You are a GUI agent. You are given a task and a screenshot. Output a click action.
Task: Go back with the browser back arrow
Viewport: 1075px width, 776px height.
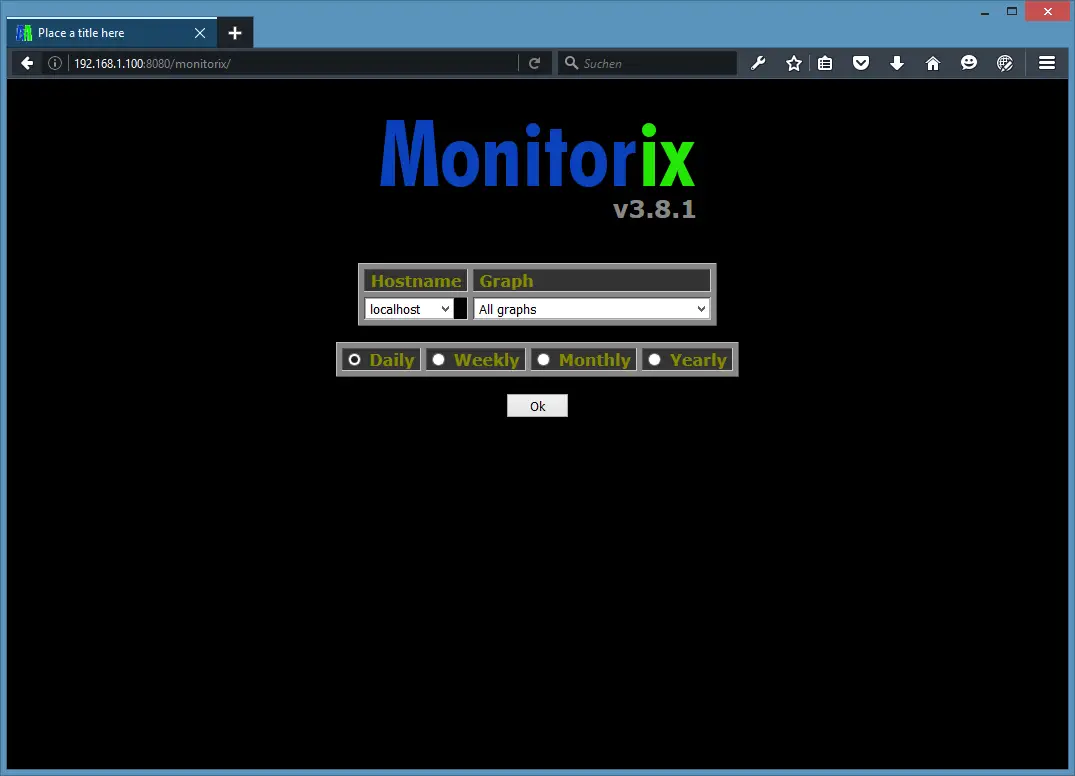[x=27, y=63]
